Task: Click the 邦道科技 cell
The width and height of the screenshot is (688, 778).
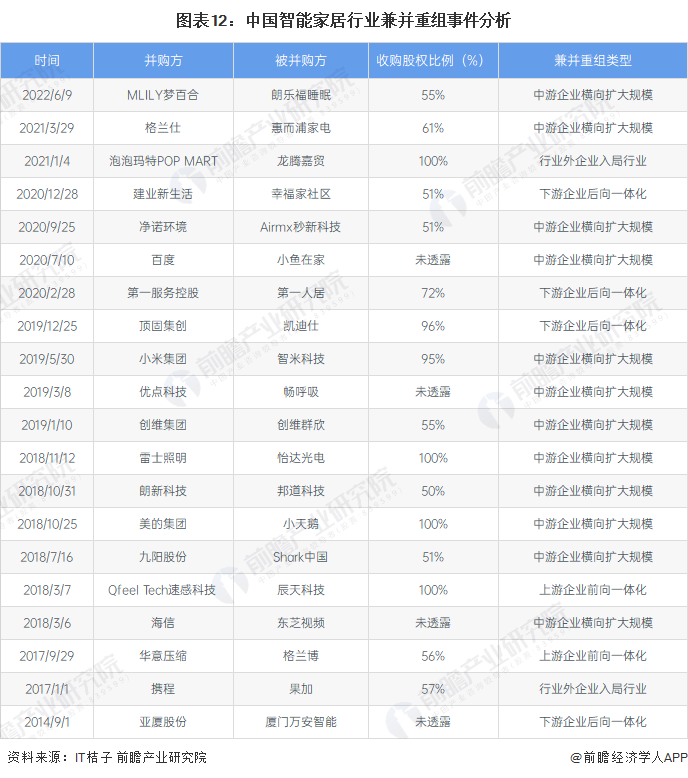Action: 301,491
